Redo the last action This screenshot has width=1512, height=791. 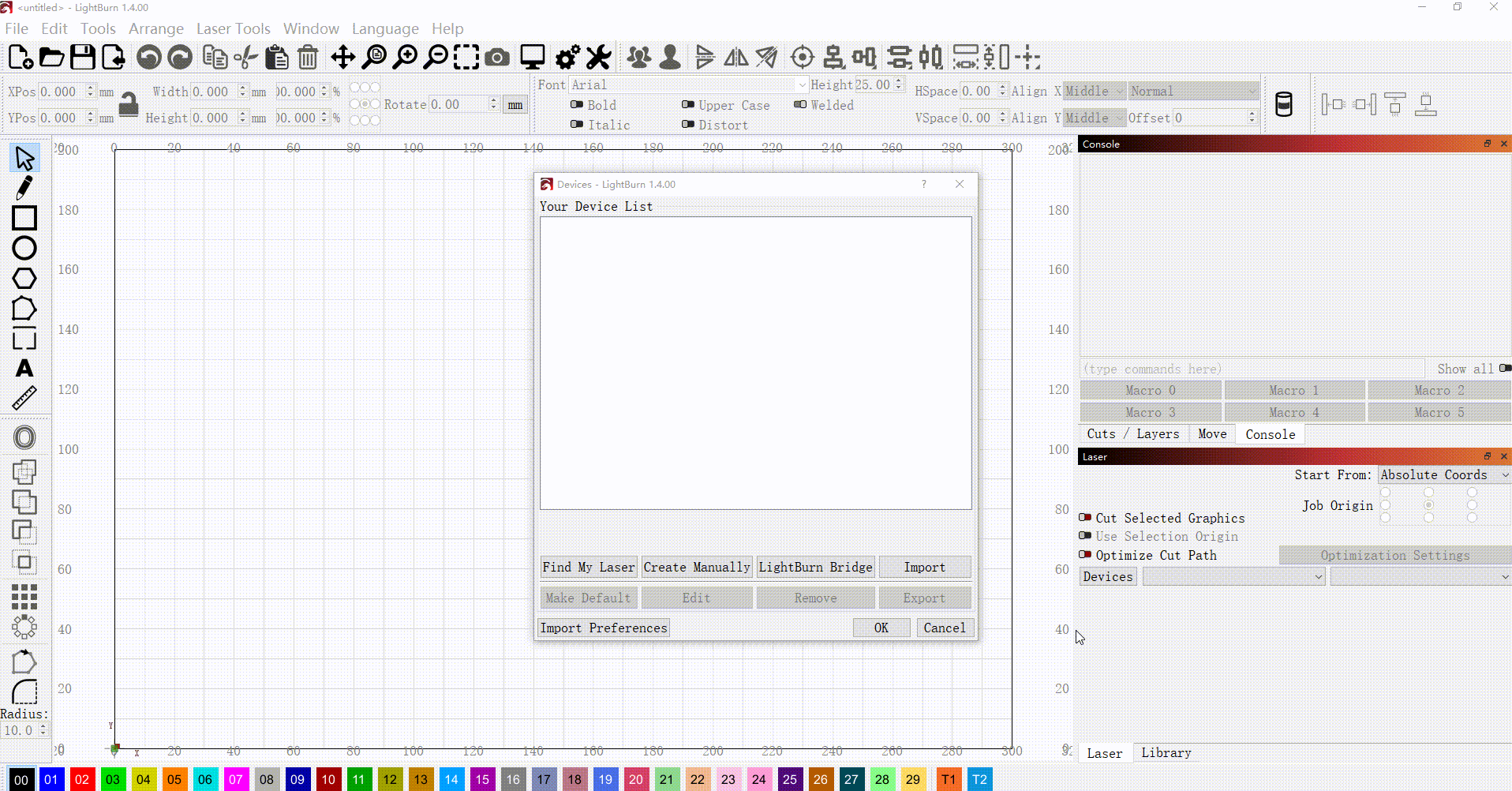tap(180, 58)
